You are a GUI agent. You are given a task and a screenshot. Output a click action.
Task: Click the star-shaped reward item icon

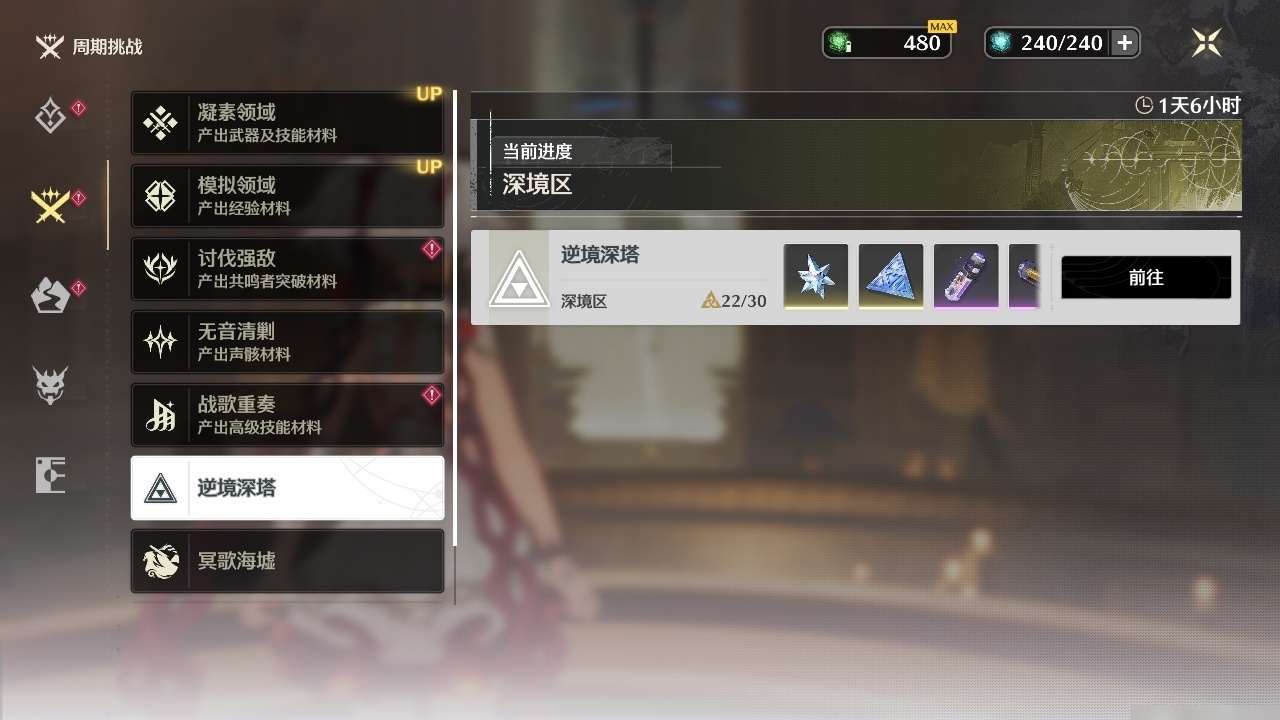pos(816,276)
